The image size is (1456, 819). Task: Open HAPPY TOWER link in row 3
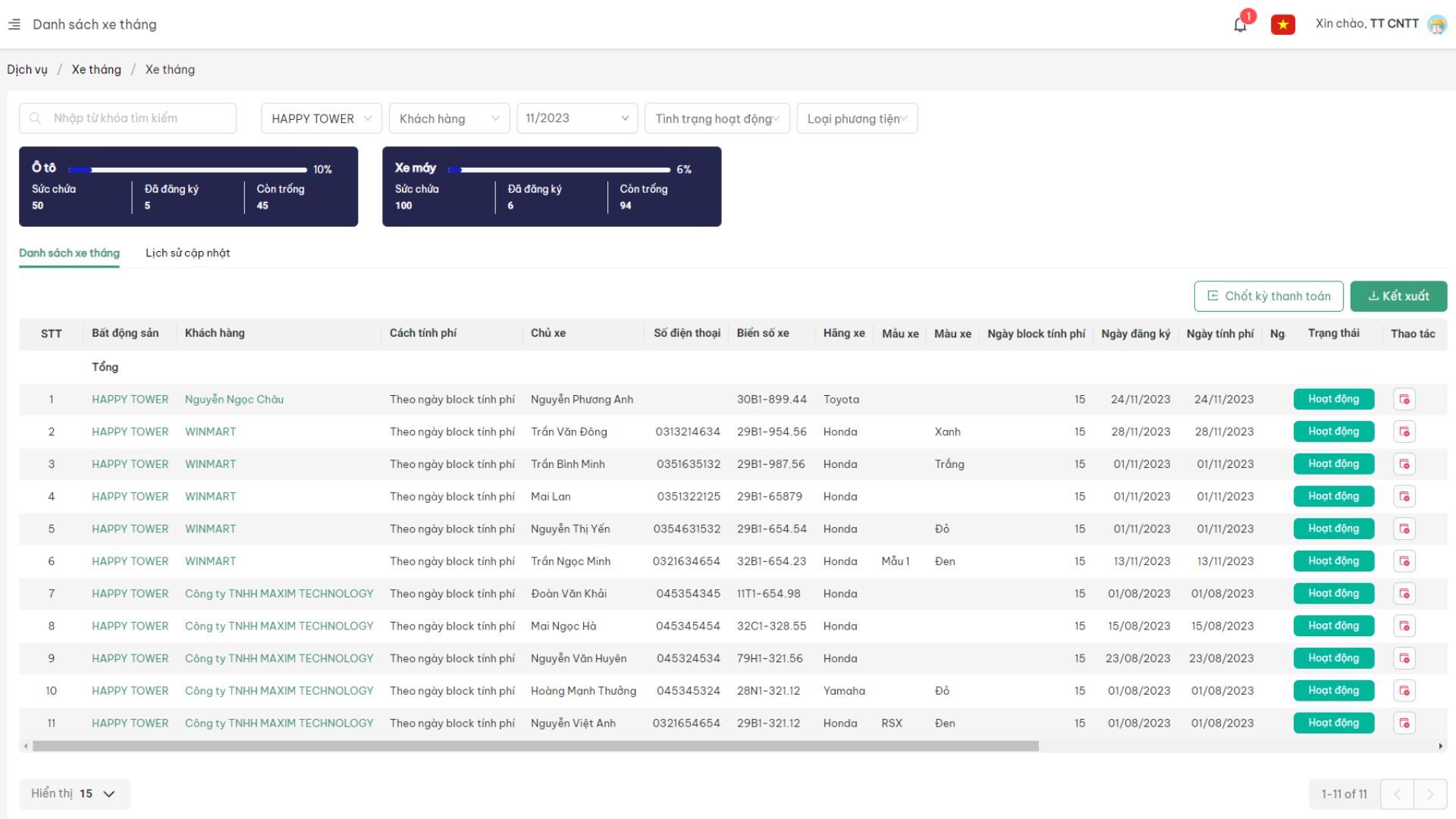point(130,464)
